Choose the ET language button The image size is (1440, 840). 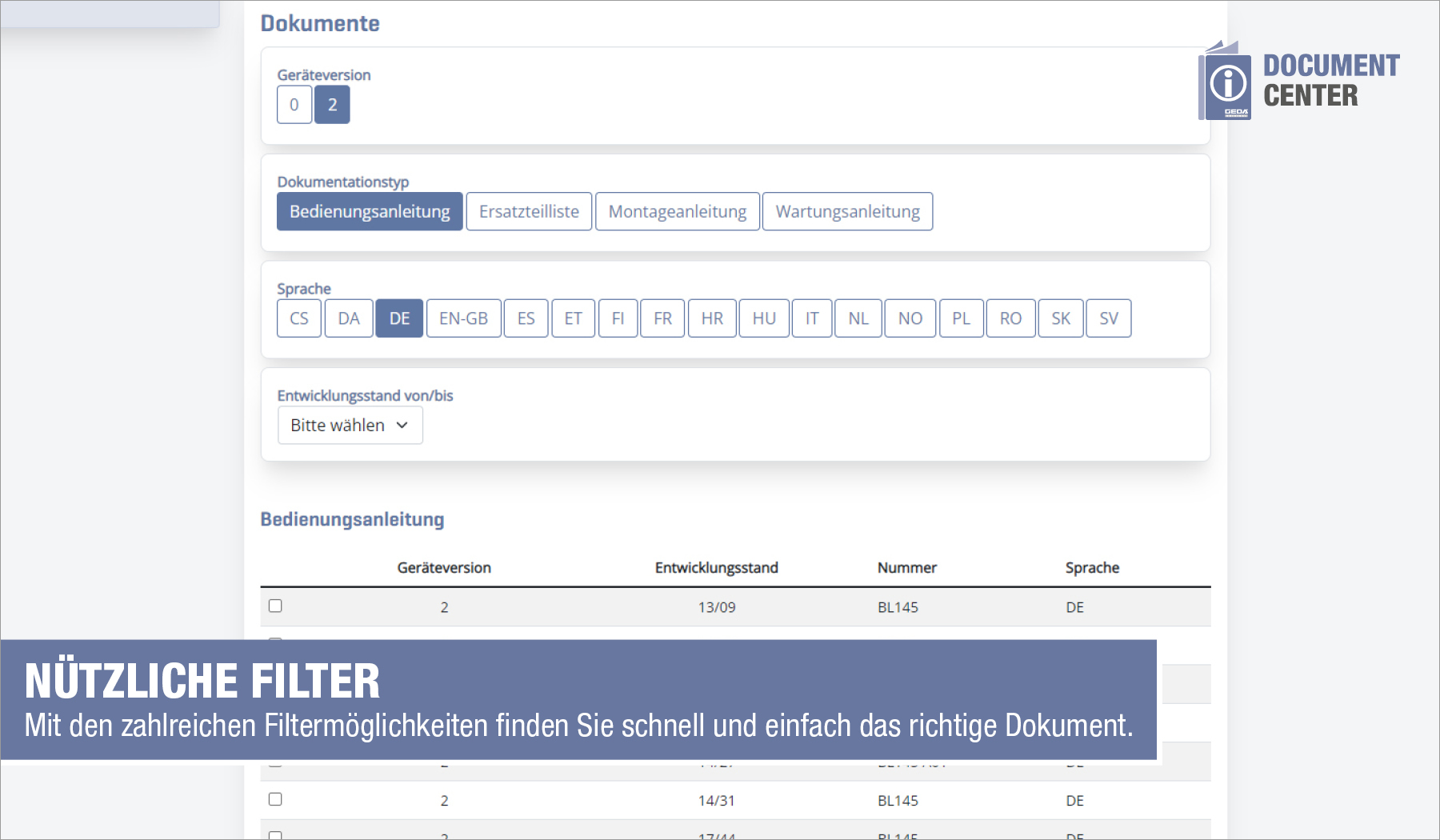pyautogui.click(x=574, y=318)
